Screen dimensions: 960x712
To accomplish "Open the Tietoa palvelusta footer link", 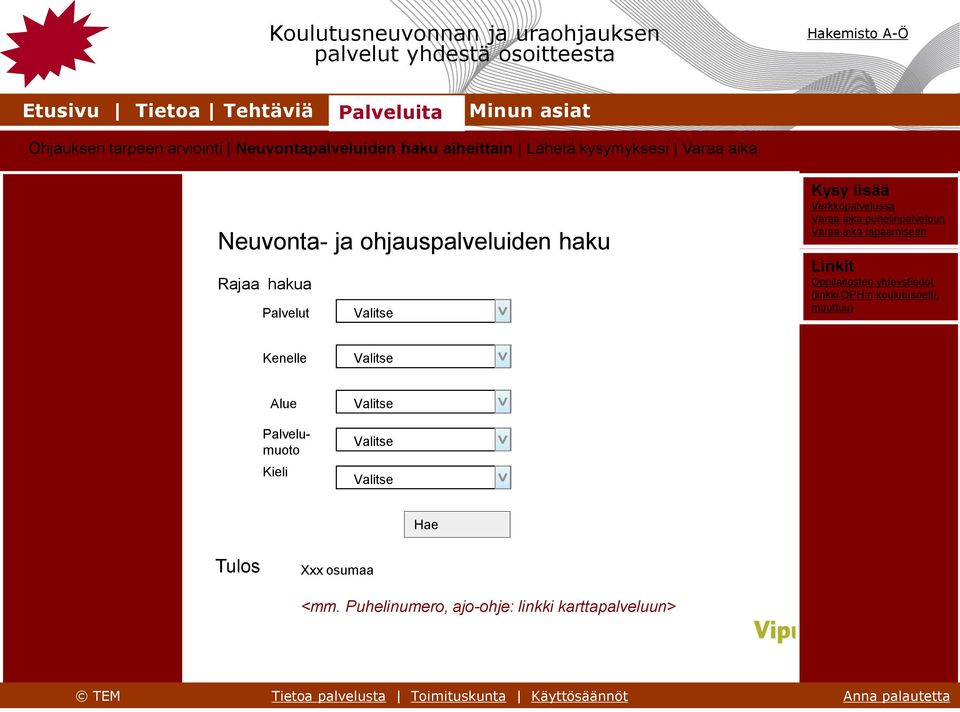I will (328, 696).
